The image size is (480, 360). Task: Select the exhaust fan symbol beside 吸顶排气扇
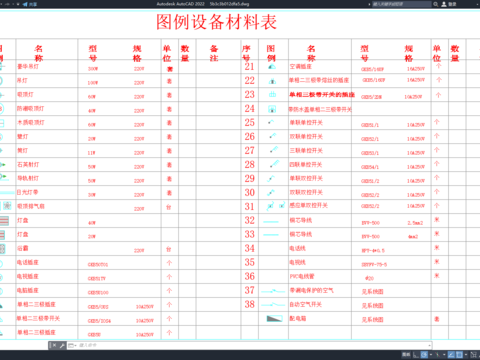point(7,206)
